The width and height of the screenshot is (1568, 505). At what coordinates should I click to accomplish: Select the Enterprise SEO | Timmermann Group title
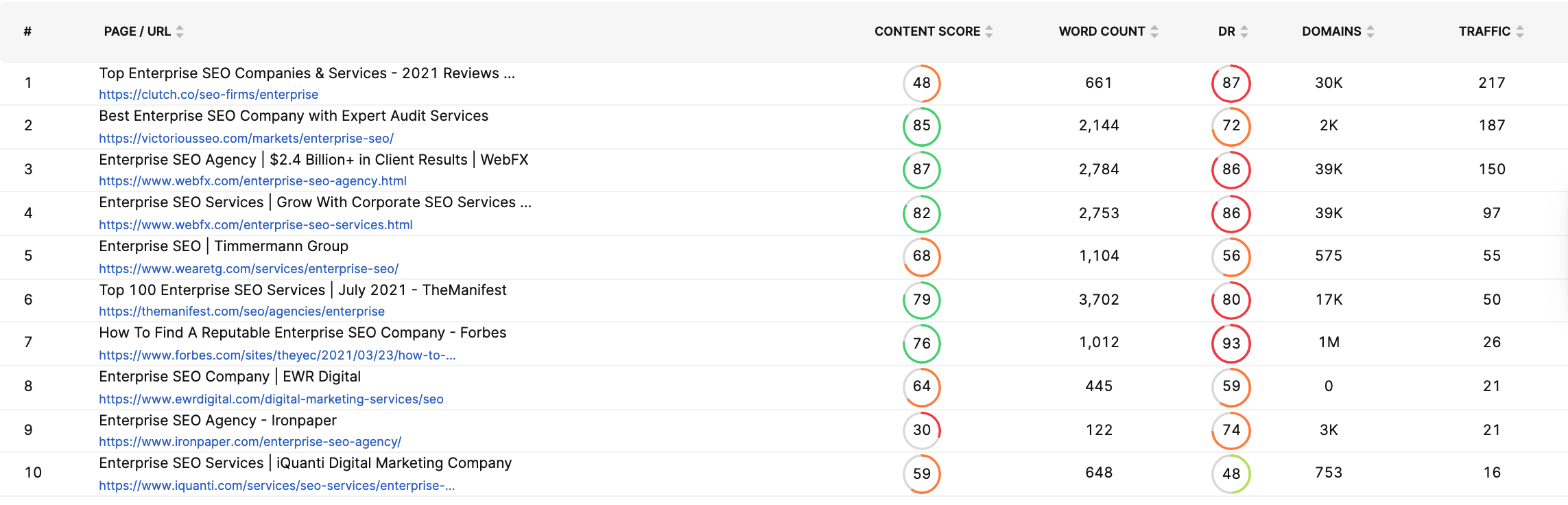[223, 246]
